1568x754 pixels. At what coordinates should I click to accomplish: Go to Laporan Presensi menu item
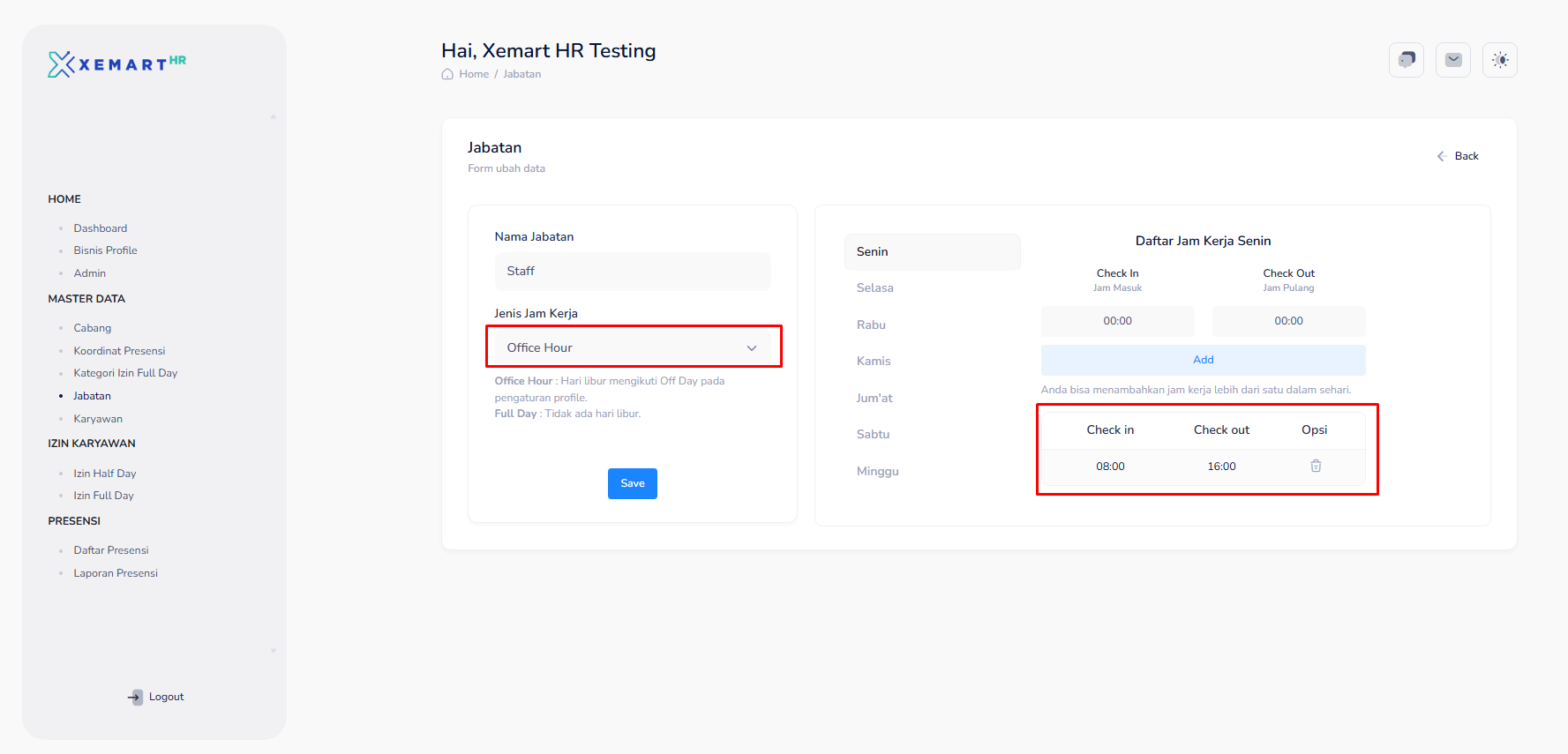tap(116, 573)
